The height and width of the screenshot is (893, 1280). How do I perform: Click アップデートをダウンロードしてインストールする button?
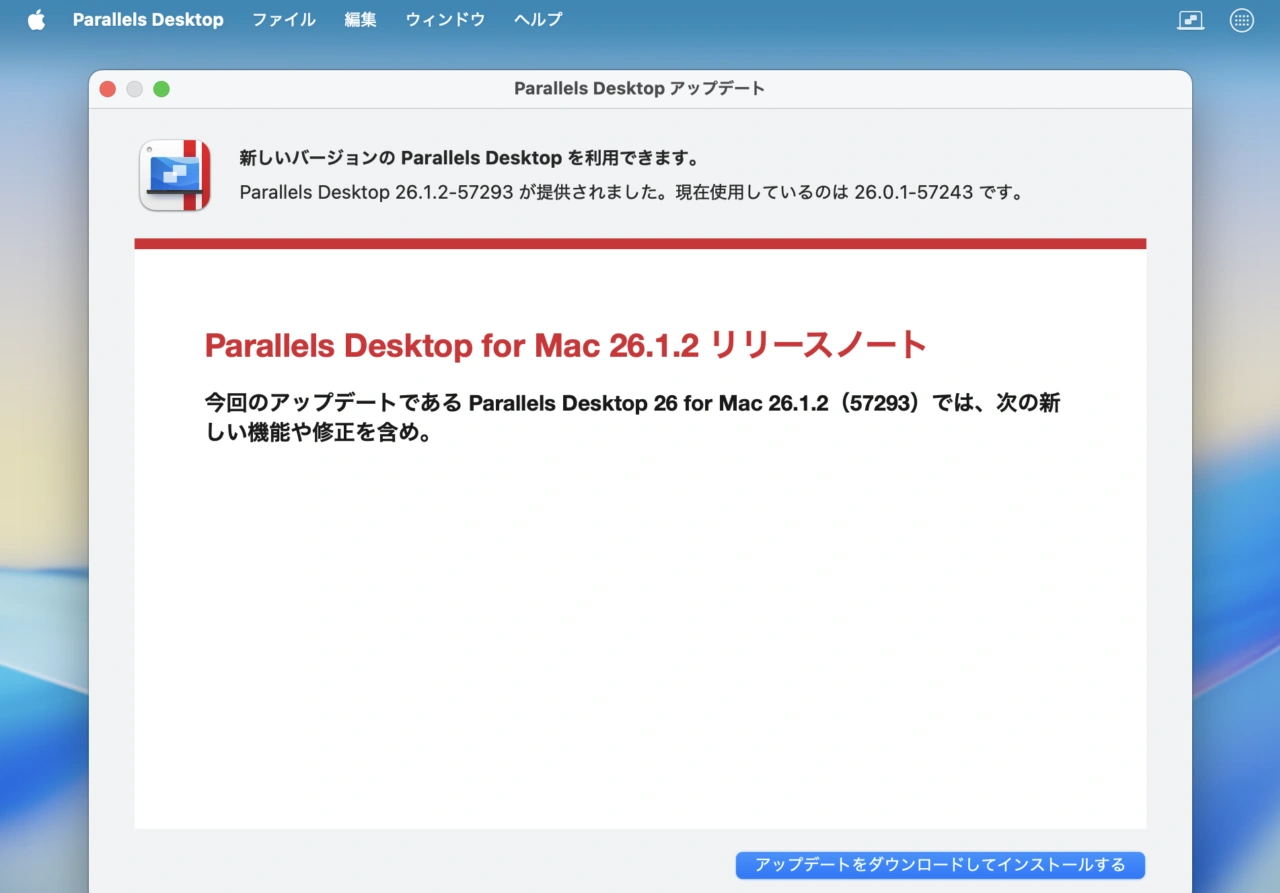[940, 864]
